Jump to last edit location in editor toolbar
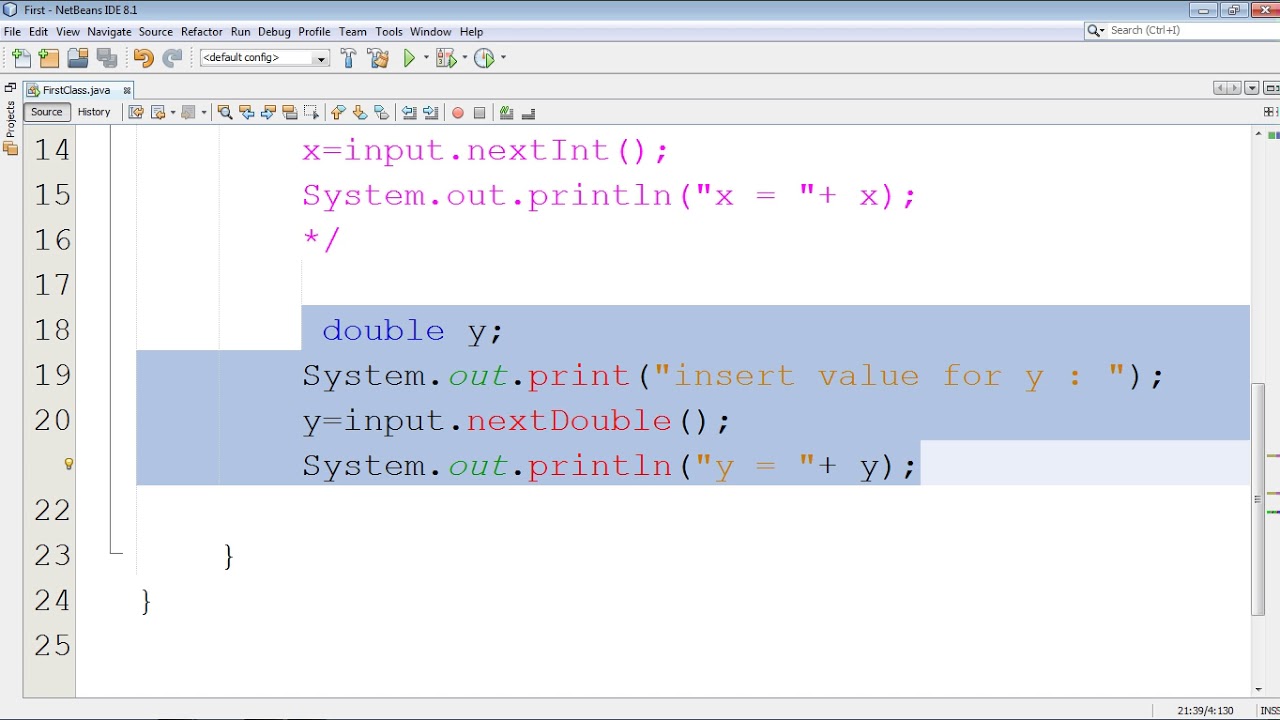This screenshot has height=720, width=1280. 136,113
